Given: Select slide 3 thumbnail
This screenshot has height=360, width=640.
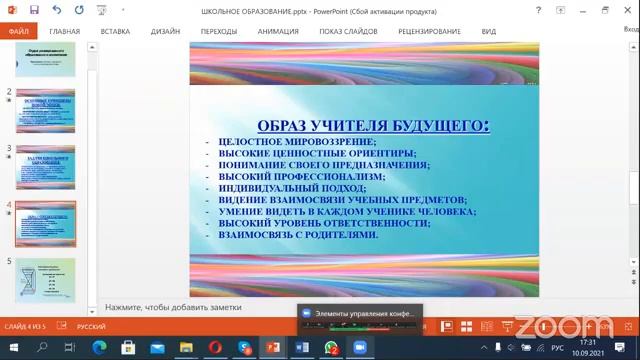Looking at the screenshot, I should (45, 167).
